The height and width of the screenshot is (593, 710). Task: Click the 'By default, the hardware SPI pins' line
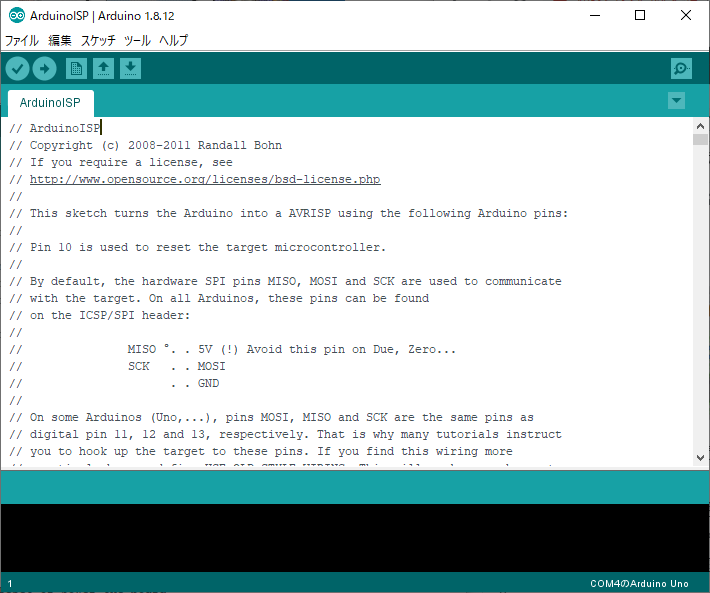(285, 281)
